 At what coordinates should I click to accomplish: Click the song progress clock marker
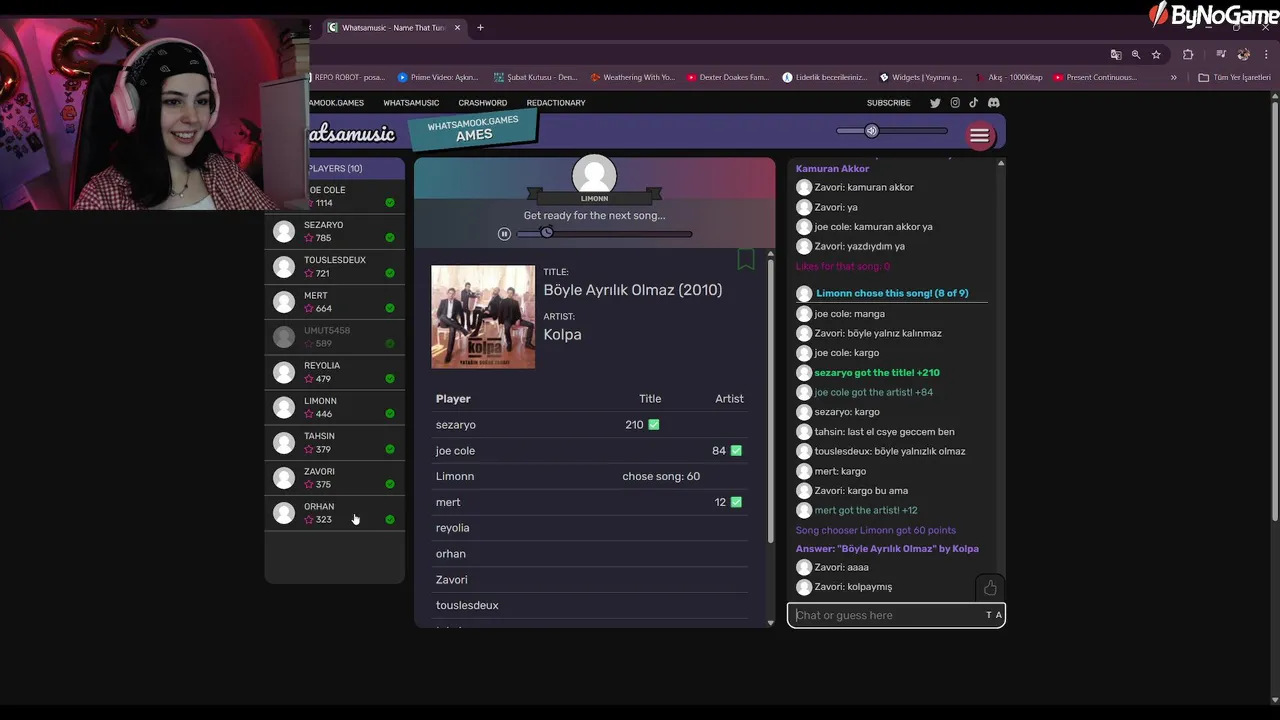tap(546, 232)
